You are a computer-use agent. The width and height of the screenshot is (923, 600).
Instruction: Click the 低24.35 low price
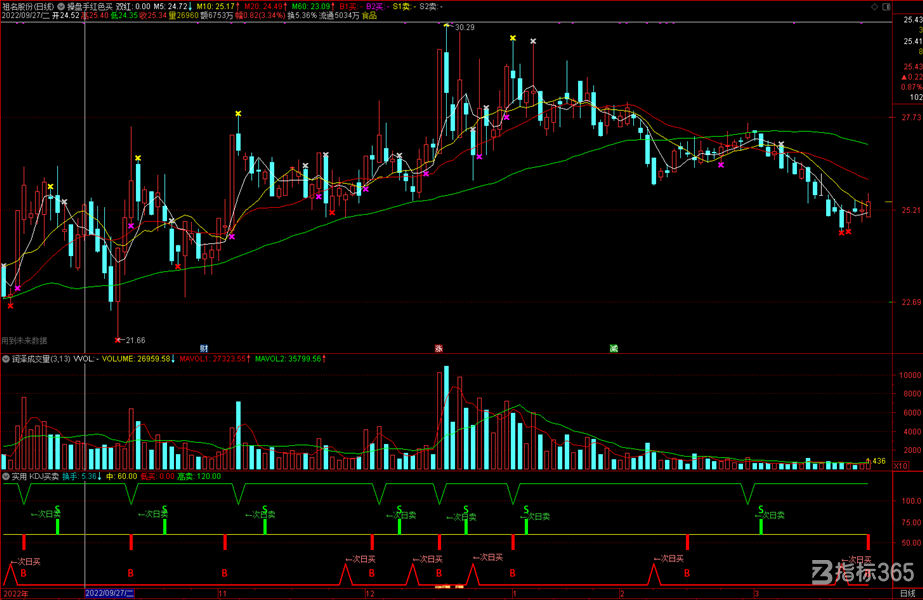(x=124, y=16)
